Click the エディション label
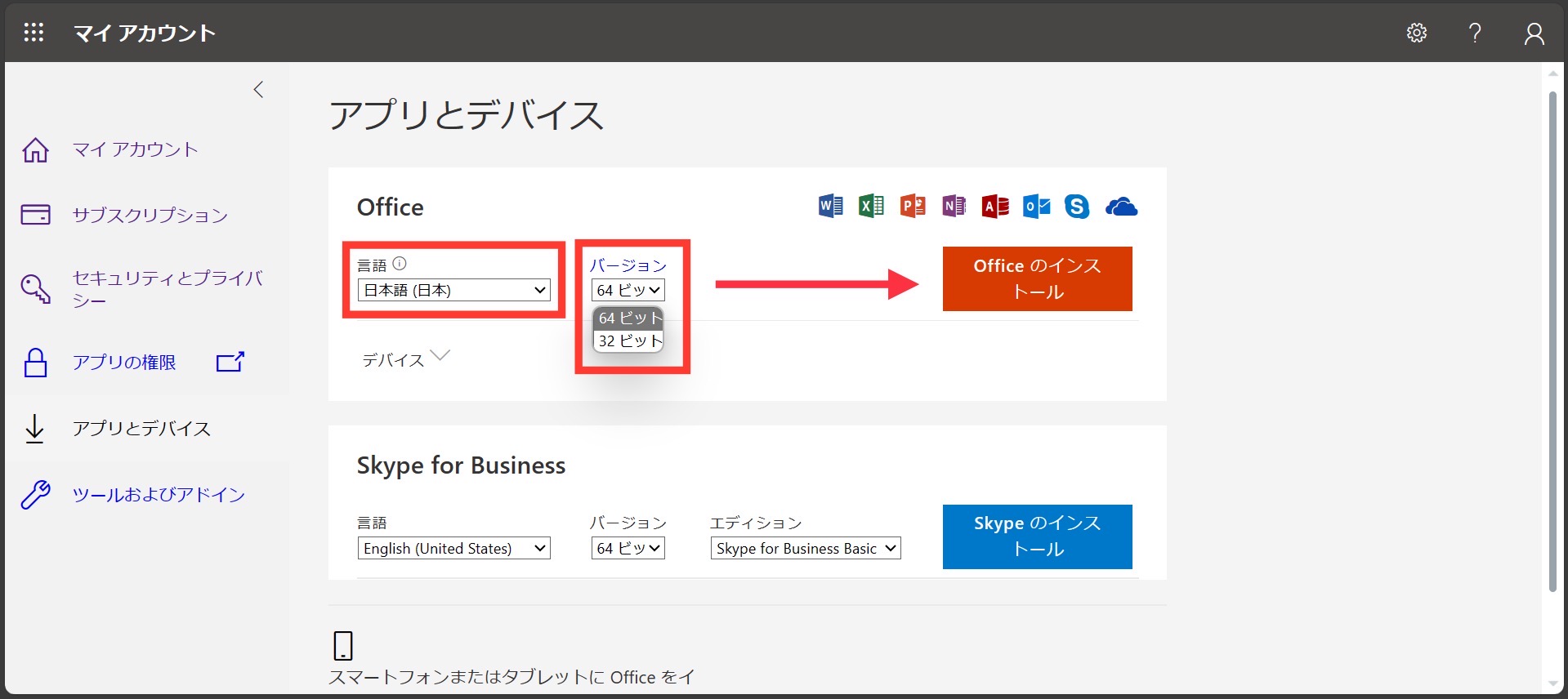The height and width of the screenshot is (699, 1568). (756, 523)
